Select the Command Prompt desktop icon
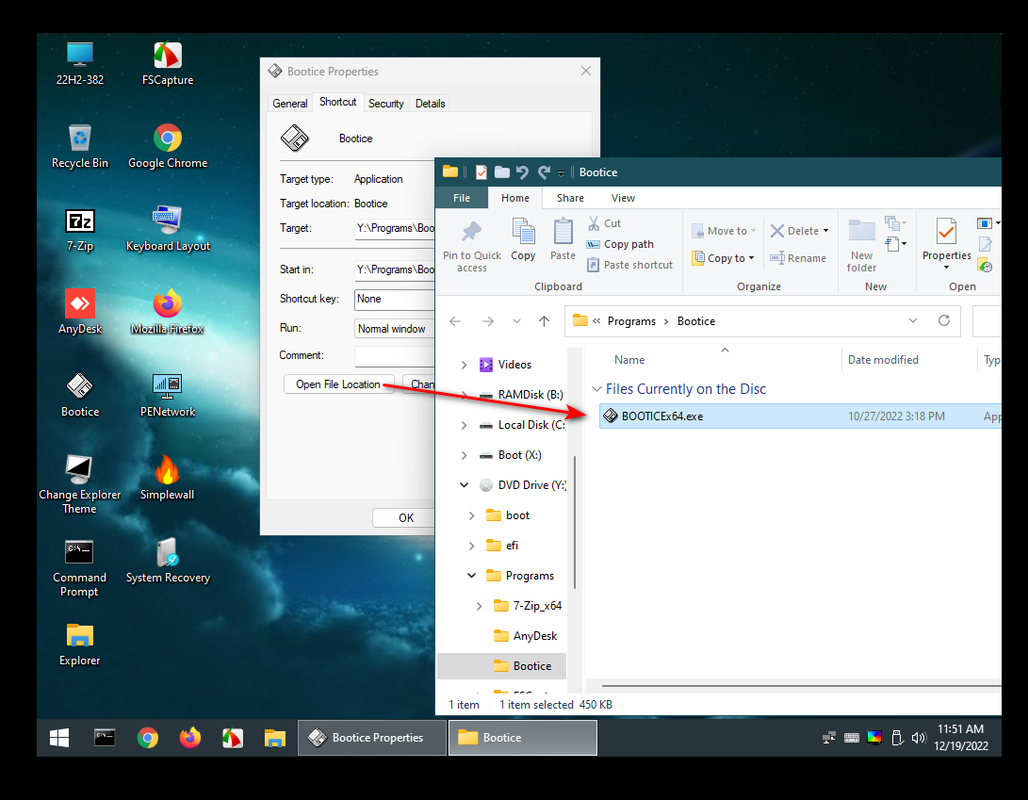The height and width of the screenshot is (800, 1028). [79, 569]
